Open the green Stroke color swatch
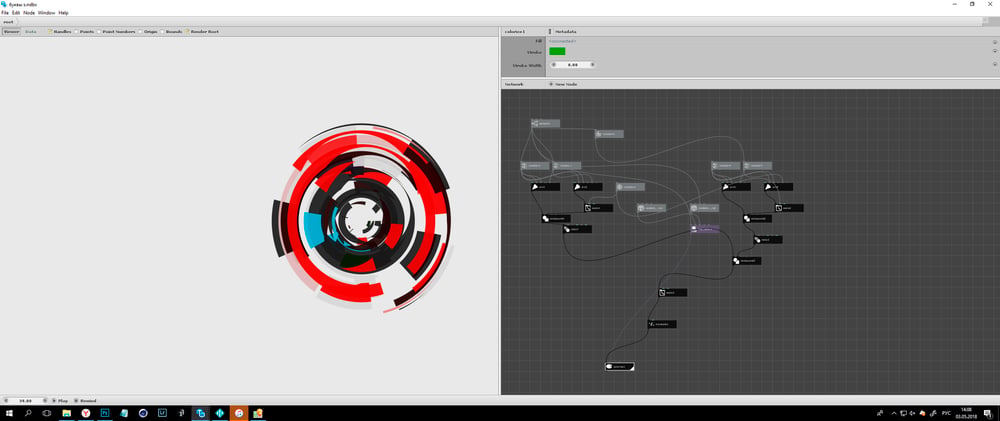Viewport: 1000px width, 421px height. (x=557, y=51)
